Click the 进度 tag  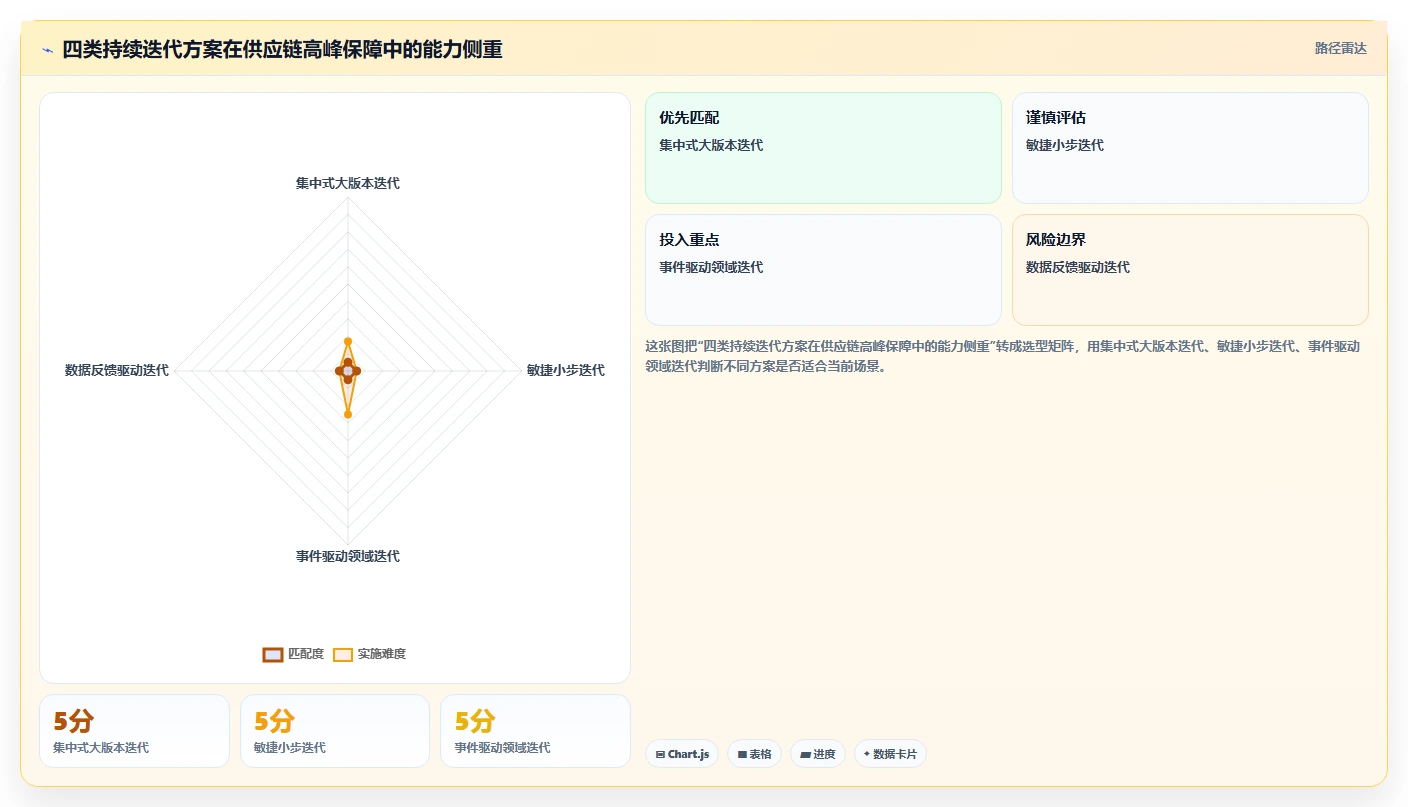point(818,754)
